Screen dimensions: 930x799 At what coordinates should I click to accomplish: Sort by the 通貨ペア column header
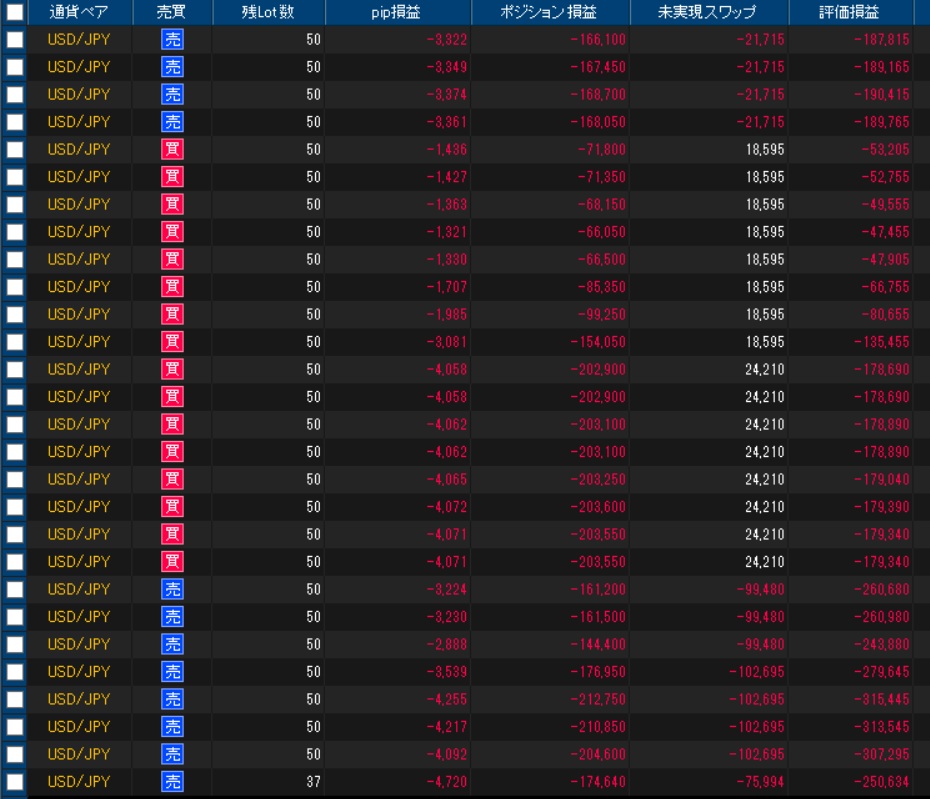pos(79,12)
